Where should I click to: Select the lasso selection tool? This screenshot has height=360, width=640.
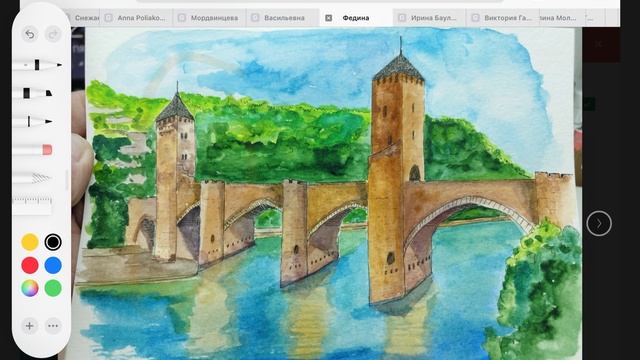point(32,178)
